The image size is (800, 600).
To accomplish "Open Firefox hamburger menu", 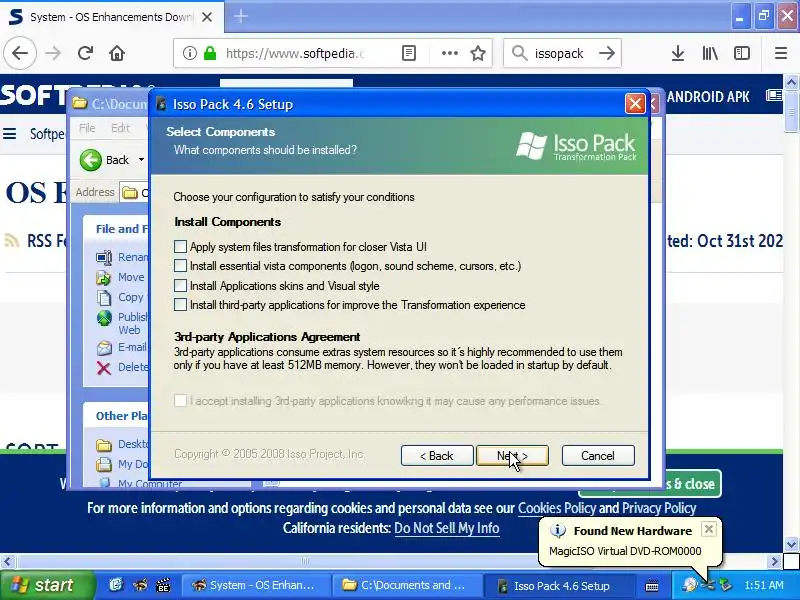I will coord(781,53).
